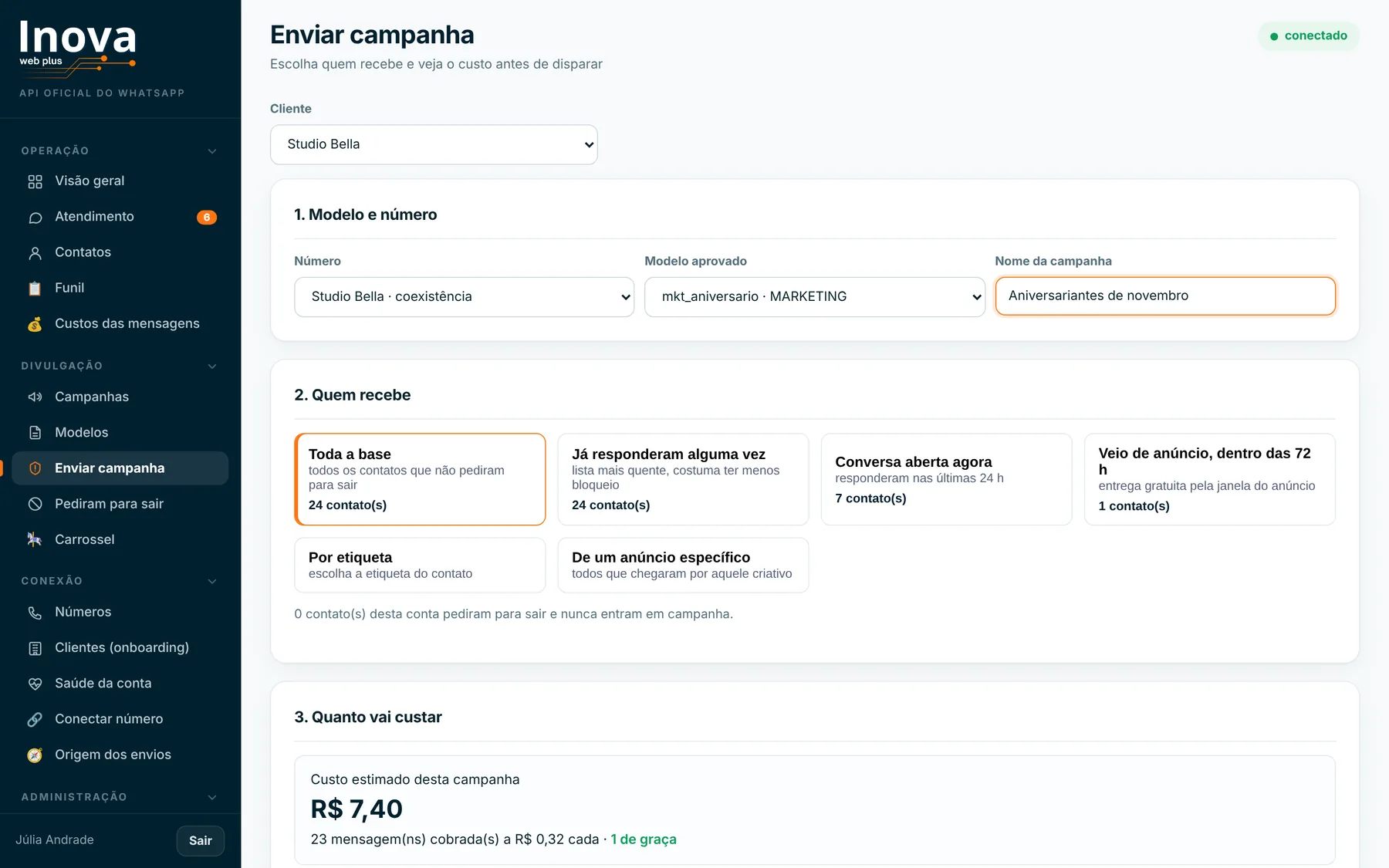Click the Carrossel icon in sidebar
Viewport: 1389px width, 868px height.
tap(35, 539)
